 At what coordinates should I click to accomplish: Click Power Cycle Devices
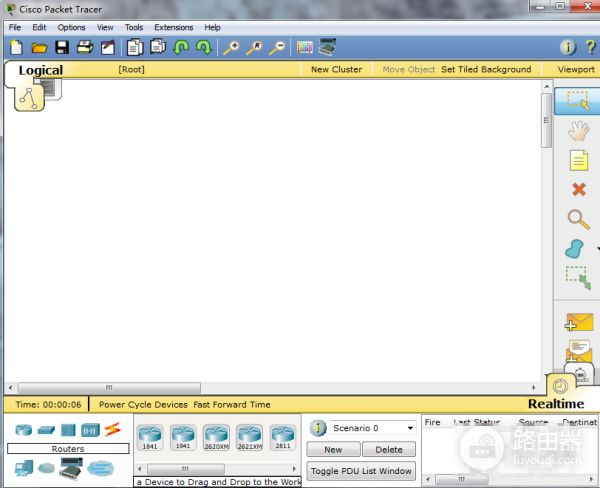[143, 405]
